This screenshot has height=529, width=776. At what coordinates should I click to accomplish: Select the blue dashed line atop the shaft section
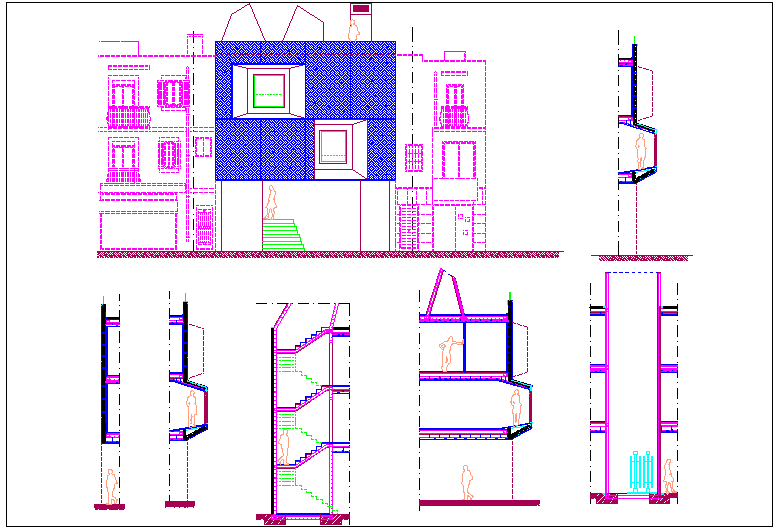coord(633,273)
